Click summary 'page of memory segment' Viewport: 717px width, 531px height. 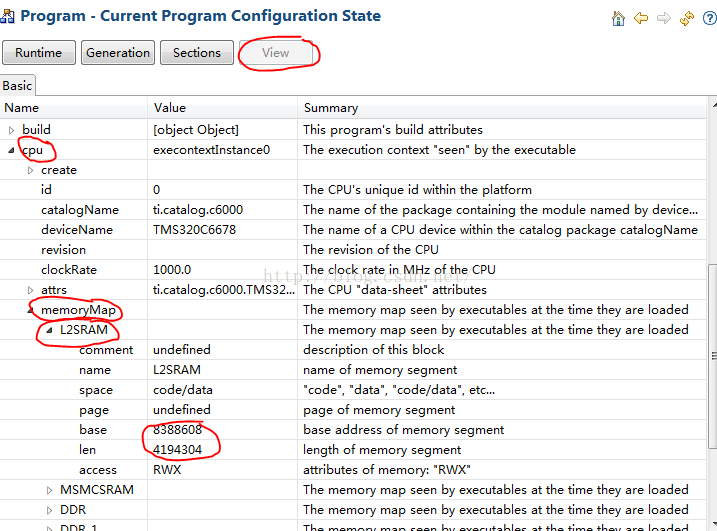point(379,410)
